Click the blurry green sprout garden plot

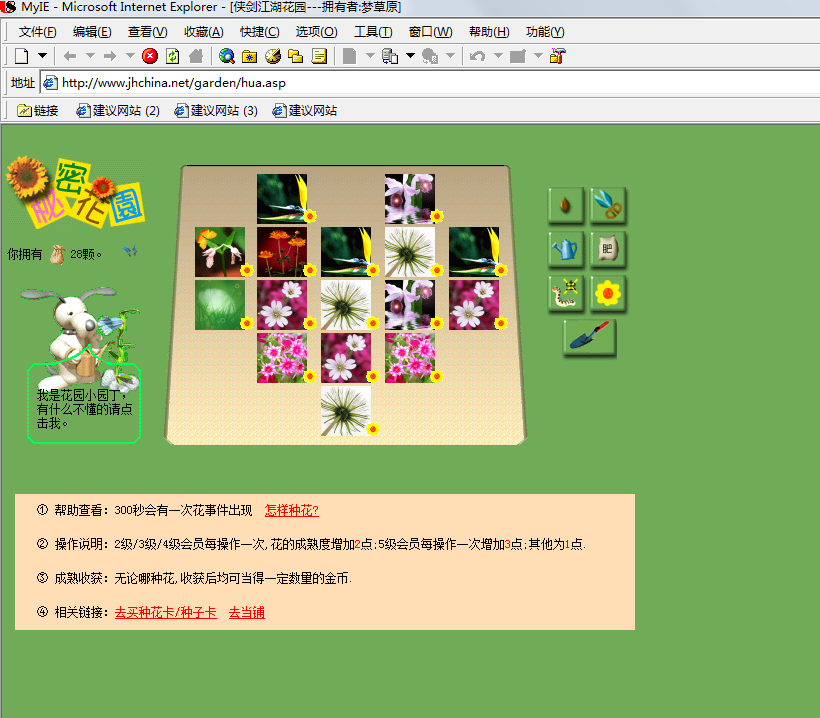220,305
